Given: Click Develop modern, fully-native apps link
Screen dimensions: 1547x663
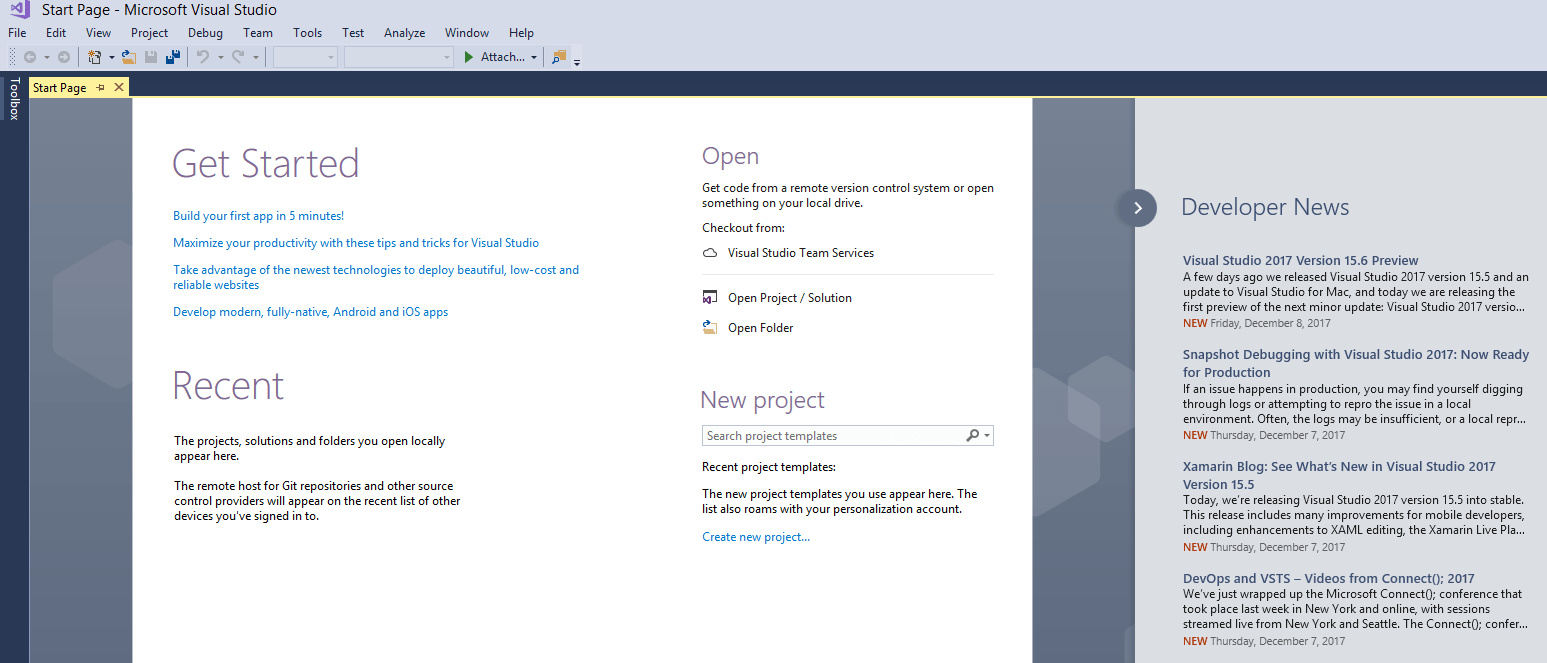Looking at the screenshot, I should (x=310, y=312).
